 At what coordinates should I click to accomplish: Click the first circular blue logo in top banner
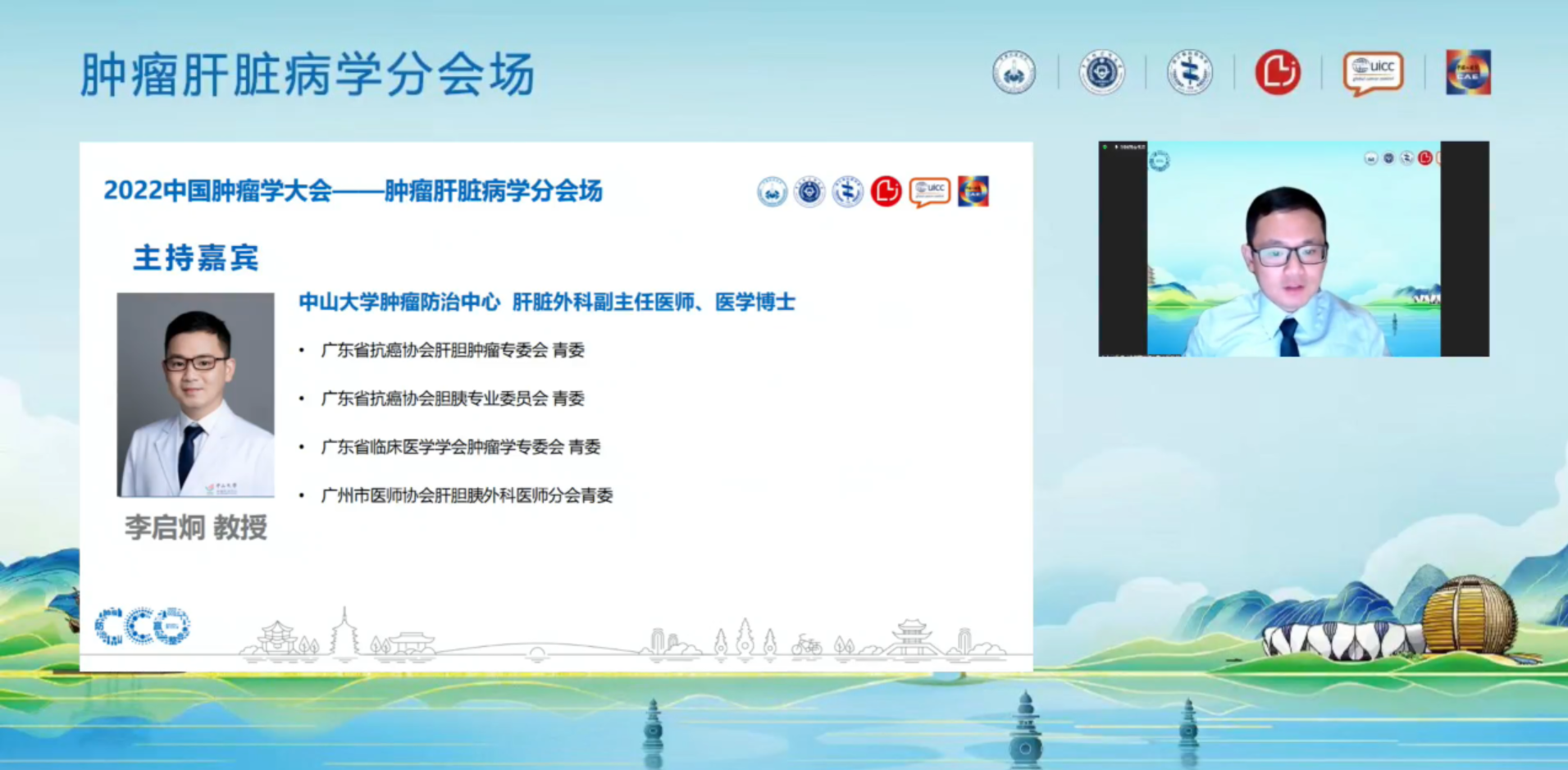[1014, 73]
